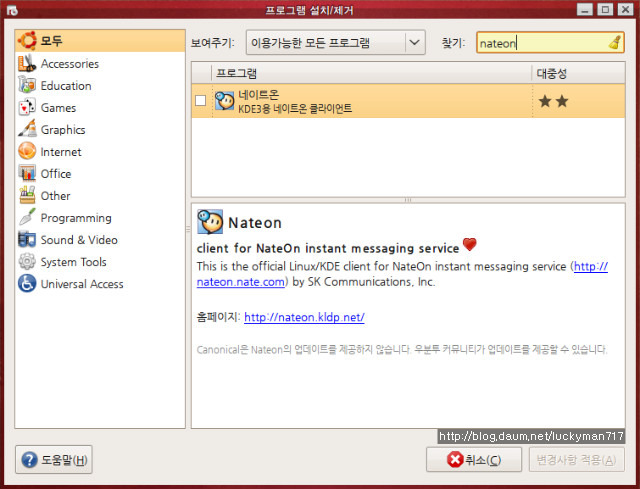Viewport: 640px width, 489px height.
Task: Click the Games cards icon
Action: tap(27, 107)
